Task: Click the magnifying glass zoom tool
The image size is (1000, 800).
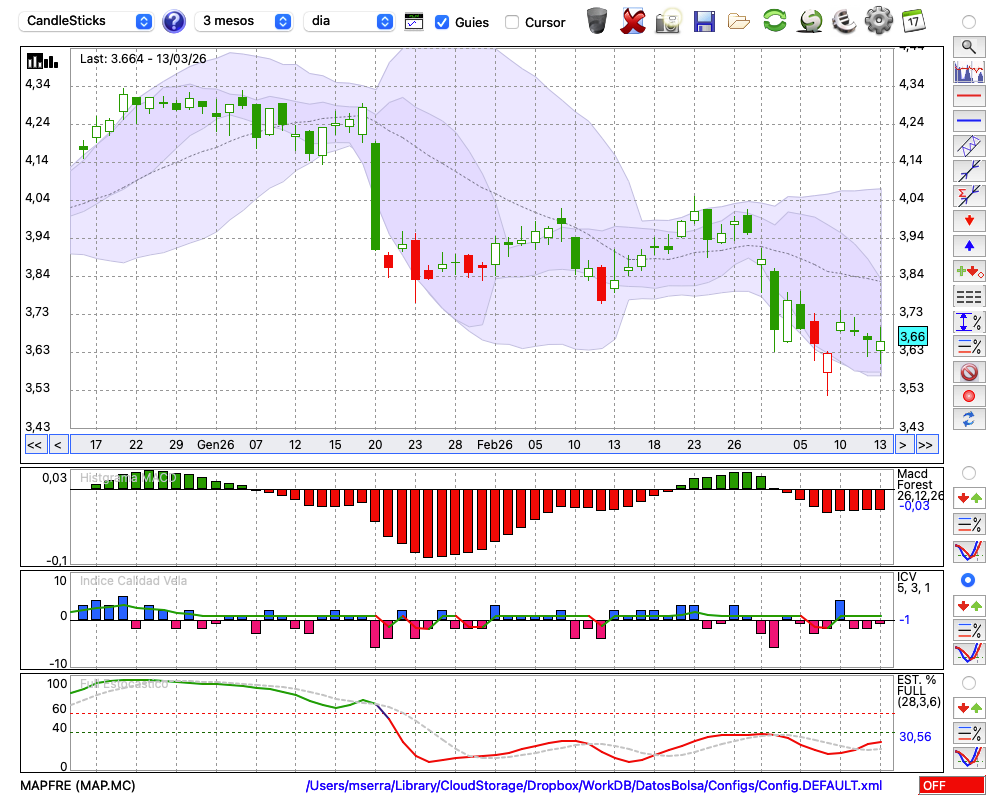Action: (968, 46)
